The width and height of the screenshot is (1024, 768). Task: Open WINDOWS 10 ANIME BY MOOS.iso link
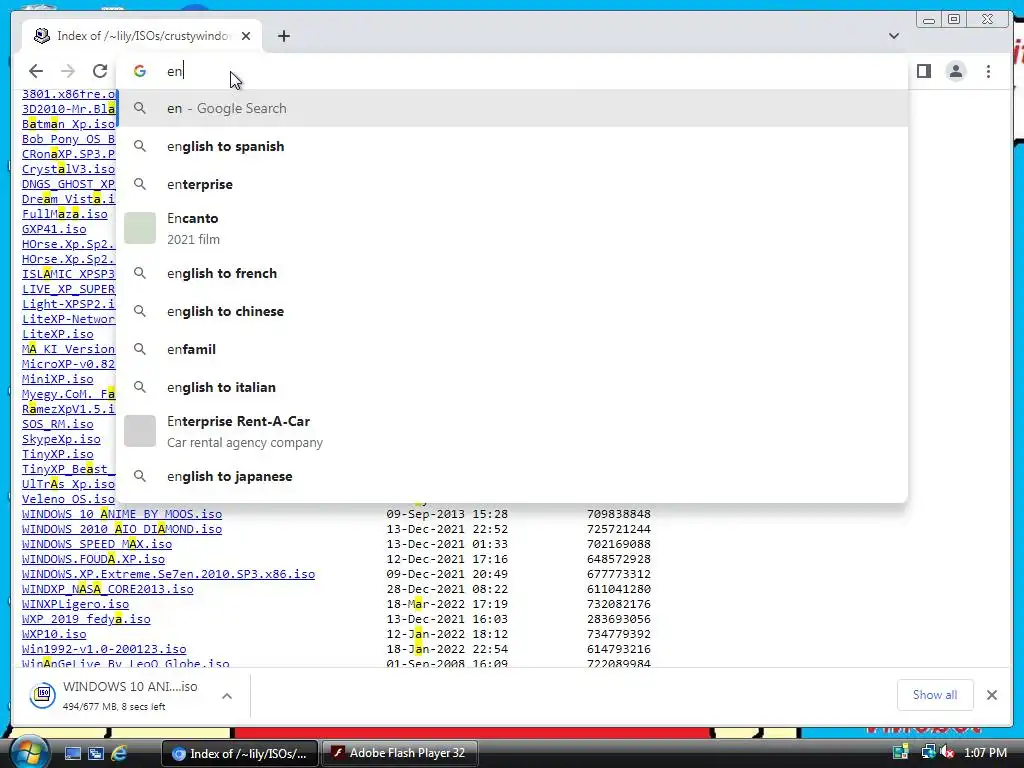click(x=121, y=514)
